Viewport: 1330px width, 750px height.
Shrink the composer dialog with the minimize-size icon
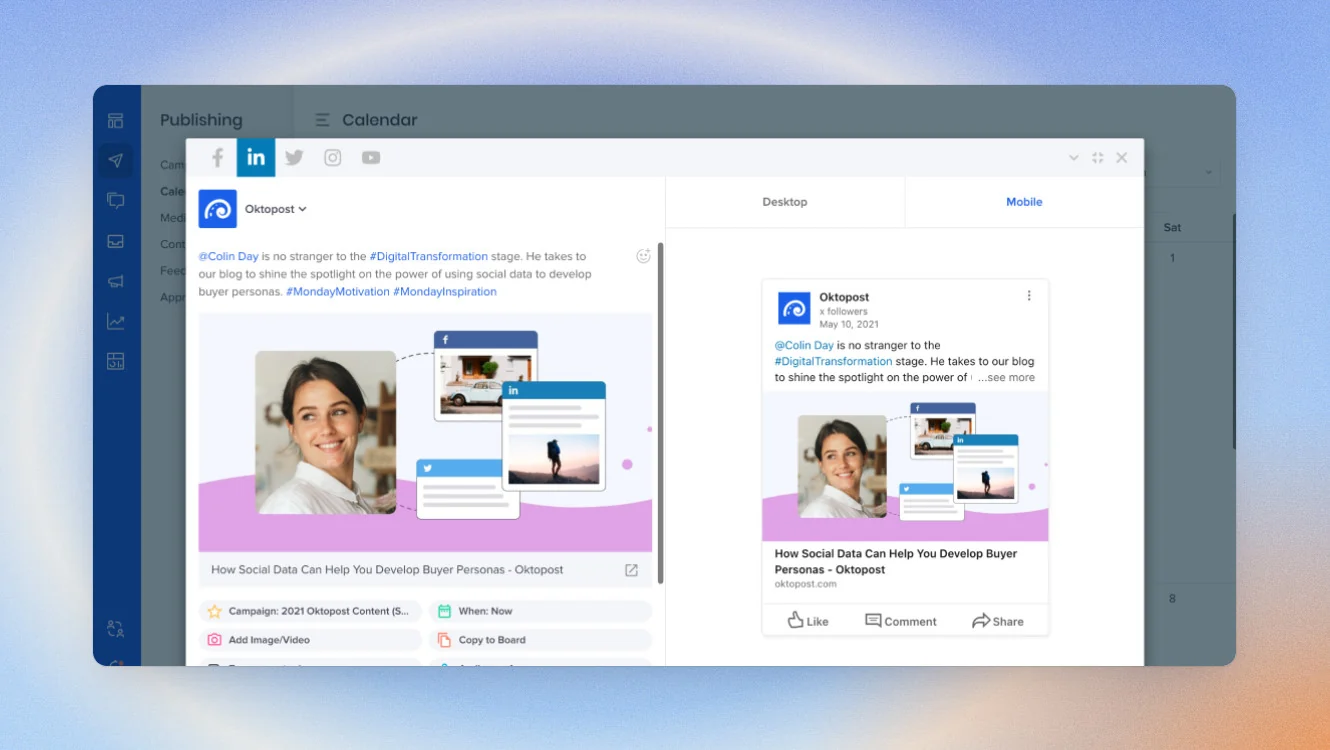(1098, 158)
